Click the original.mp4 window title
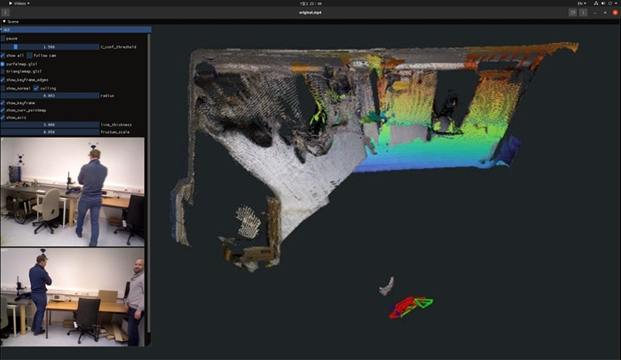 point(310,13)
